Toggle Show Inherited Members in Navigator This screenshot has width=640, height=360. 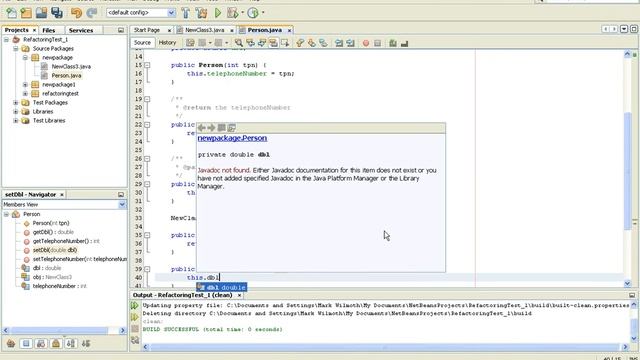pos(11,344)
